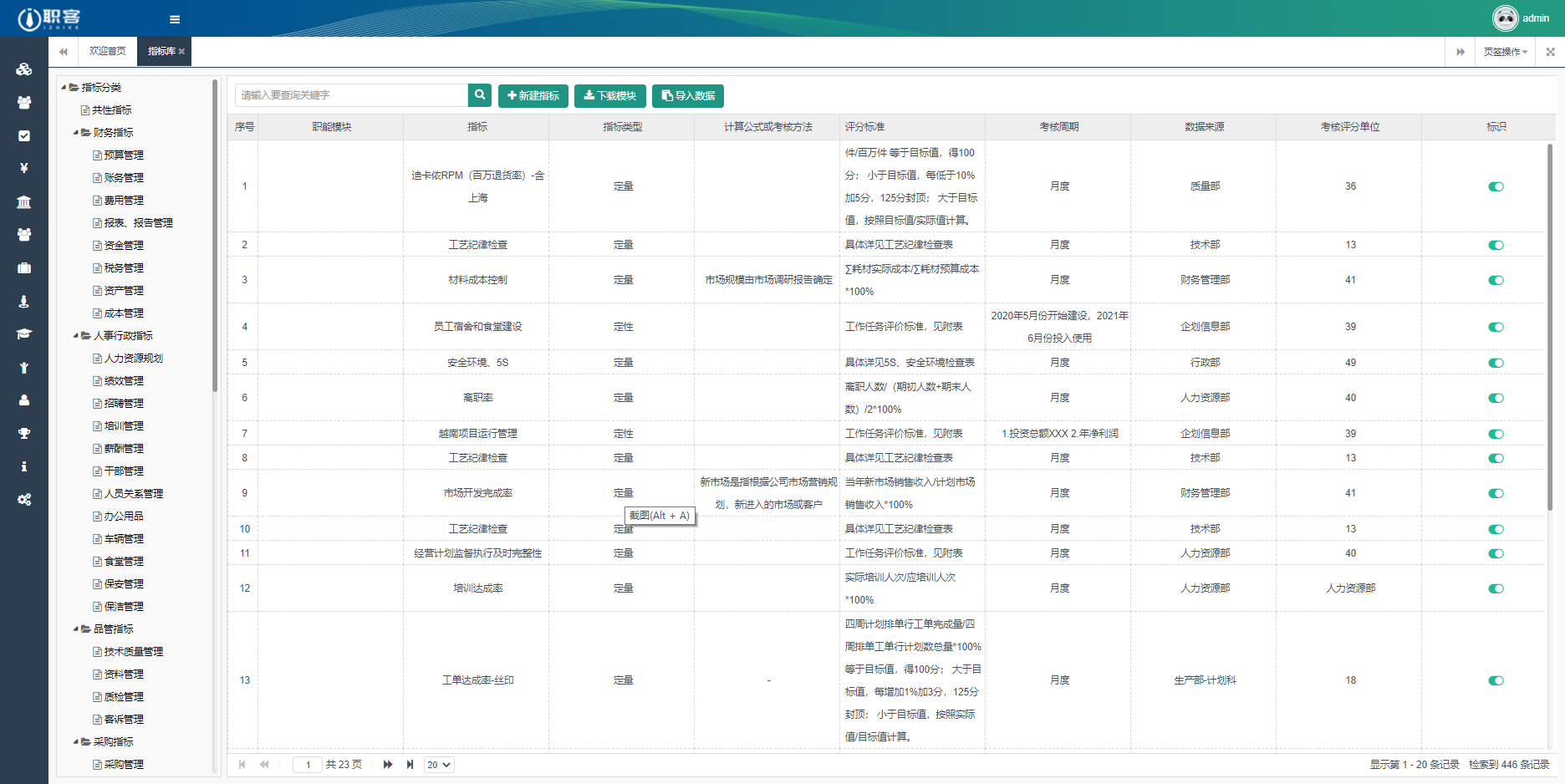Switch to the 欢迎首页 tab
This screenshot has height=784, width=1565.
tap(107, 51)
